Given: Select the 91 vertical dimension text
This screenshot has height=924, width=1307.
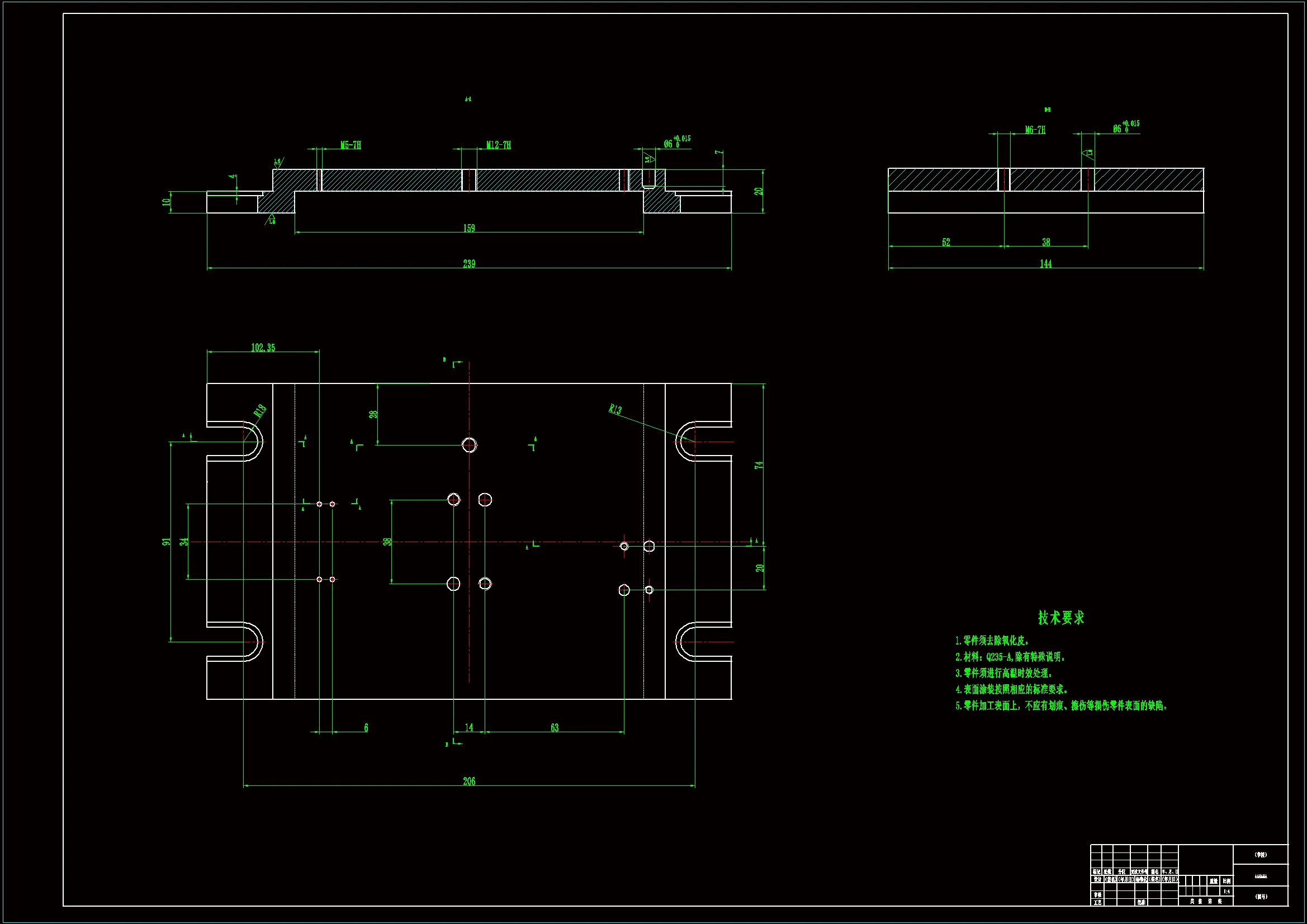Looking at the screenshot, I should pos(165,542).
